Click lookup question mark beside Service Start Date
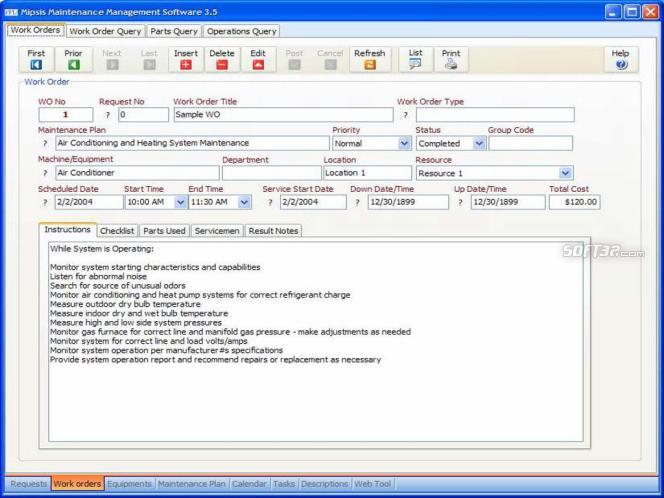664x498 pixels. click(270, 202)
